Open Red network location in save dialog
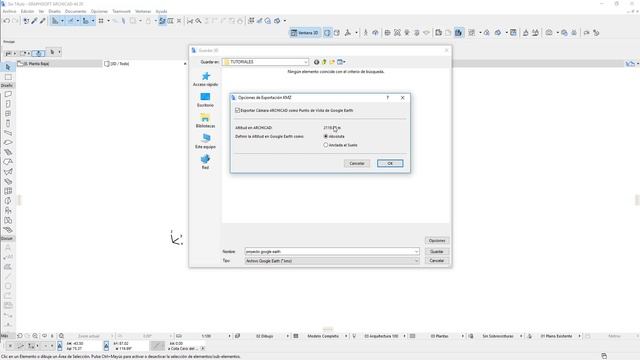 [205, 162]
